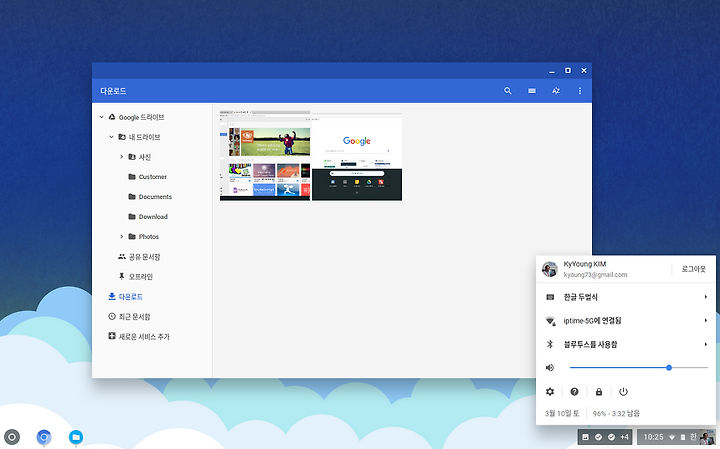Click the 다운로드 title in Files header
The width and height of the screenshot is (720, 449).
click(113, 91)
